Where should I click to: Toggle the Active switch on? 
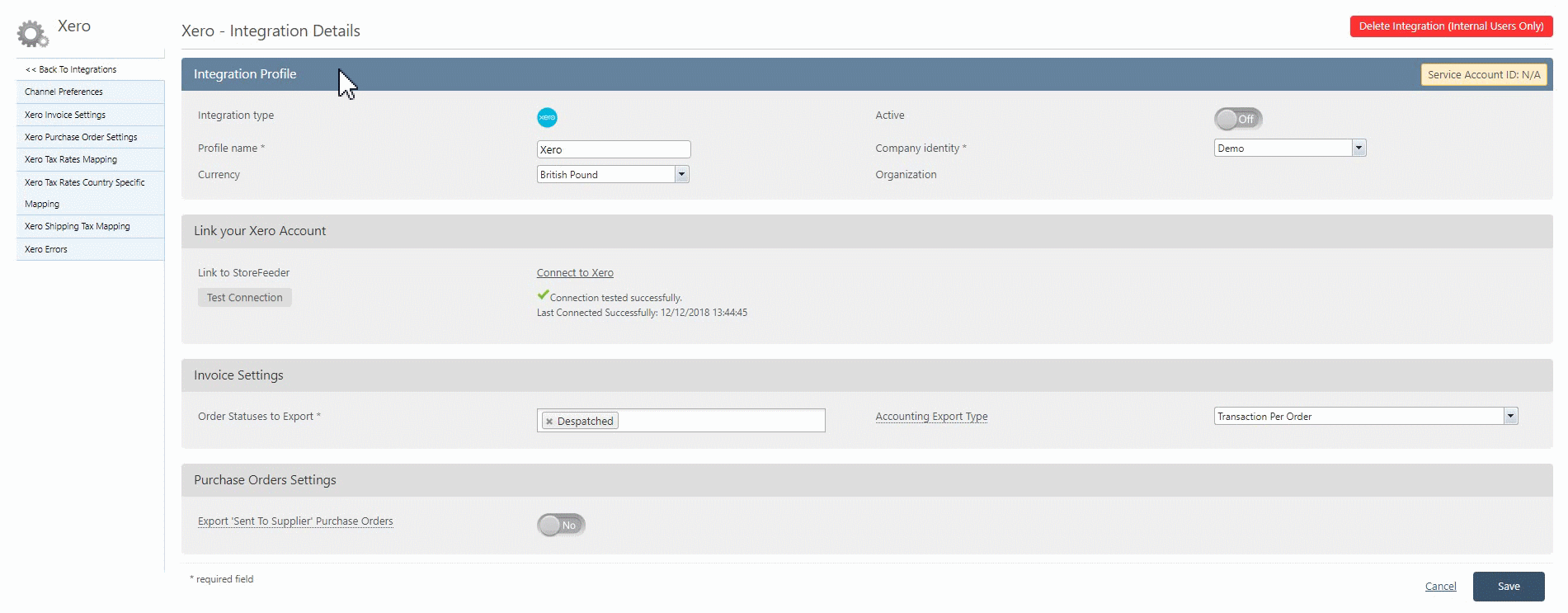[x=1238, y=119]
